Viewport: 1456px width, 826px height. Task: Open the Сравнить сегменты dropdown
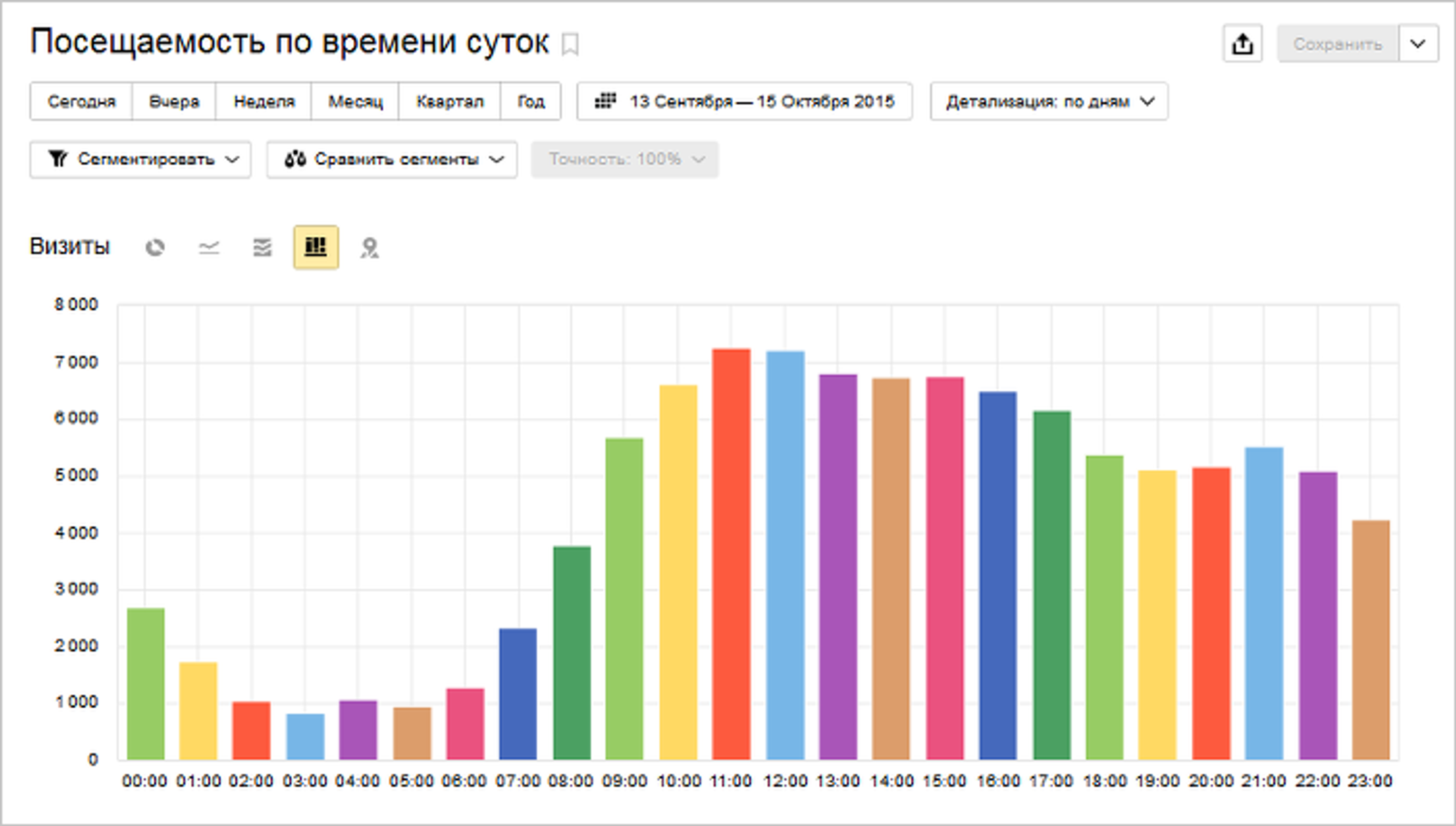392,159
